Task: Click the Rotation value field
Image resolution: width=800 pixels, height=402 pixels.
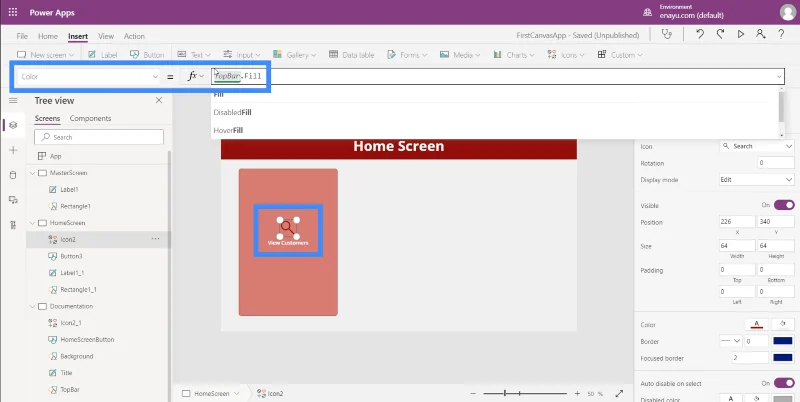Action: [776, 163]
